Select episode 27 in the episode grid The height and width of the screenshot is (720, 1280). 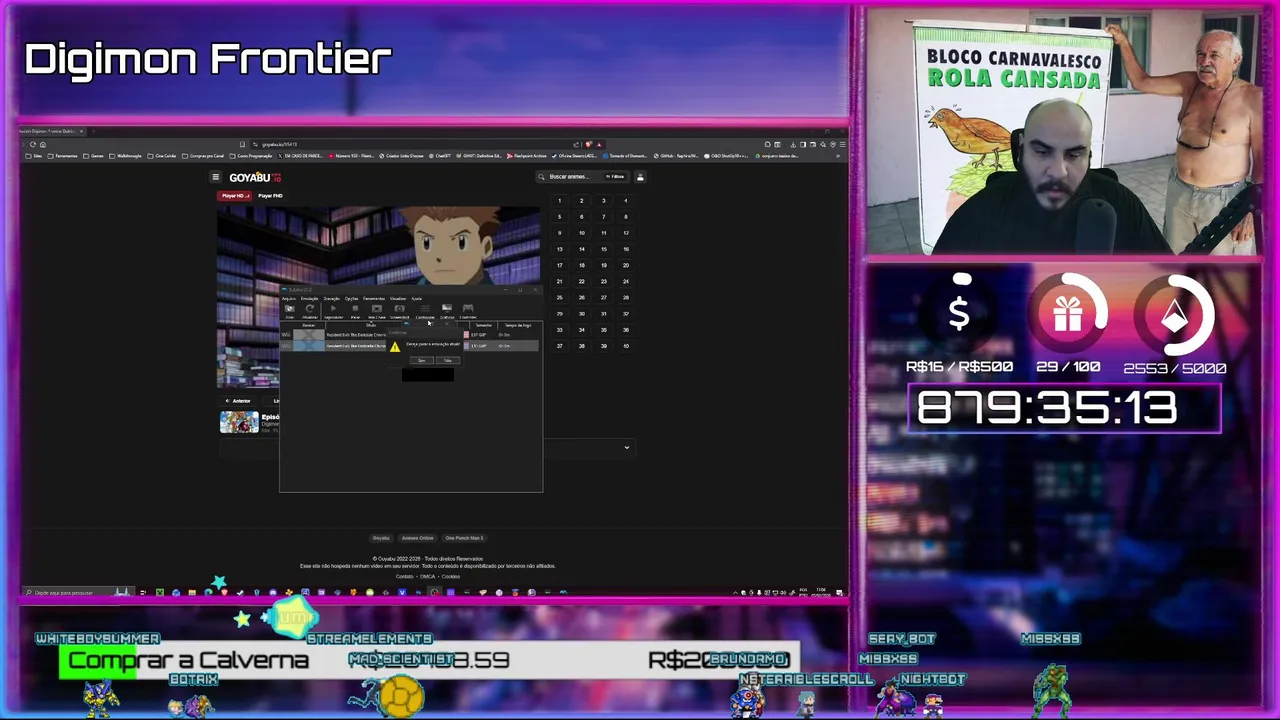pyautogui.click(x=604, y=297)
